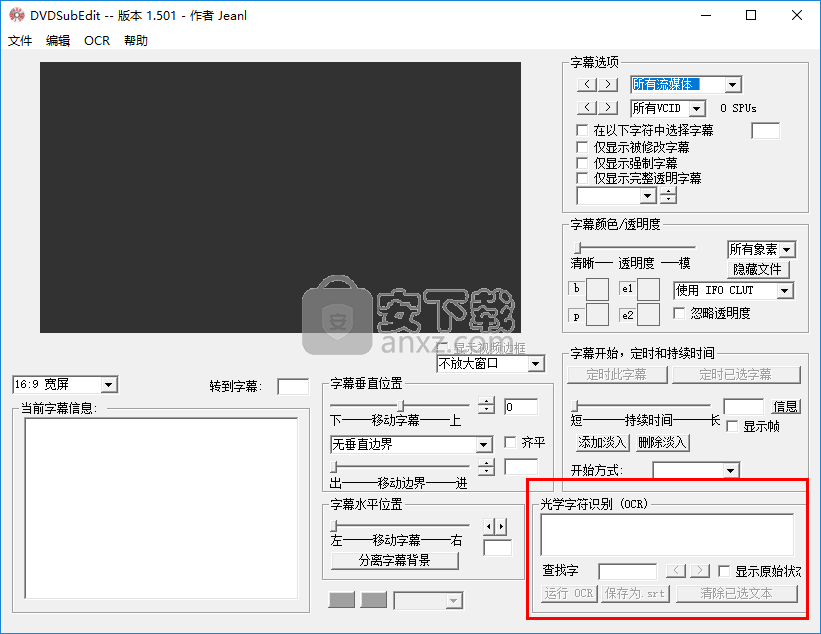This screenshot has height=634, width=821.
Task: Open the 帮助 menu
Action: pyautogui.click(x=136, y=40)
